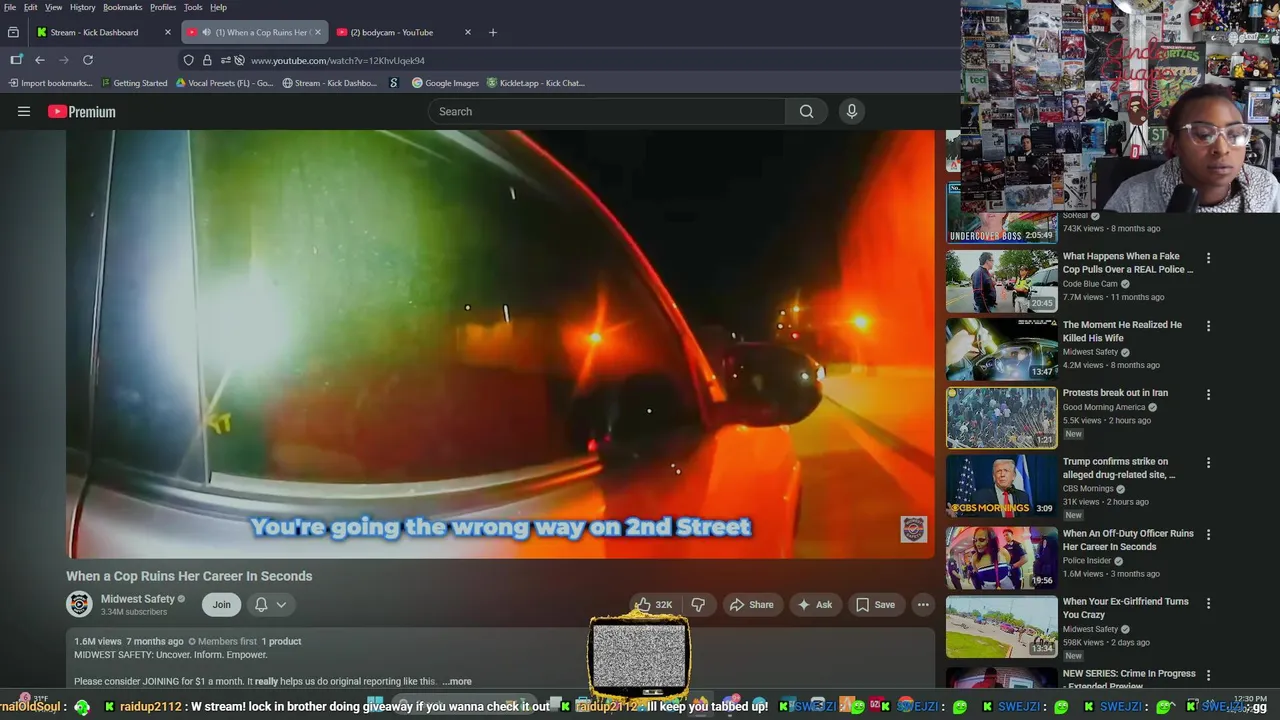1280x720 pixels.
Task: Open site permissions icon in address bar
Action: point(225,60)
